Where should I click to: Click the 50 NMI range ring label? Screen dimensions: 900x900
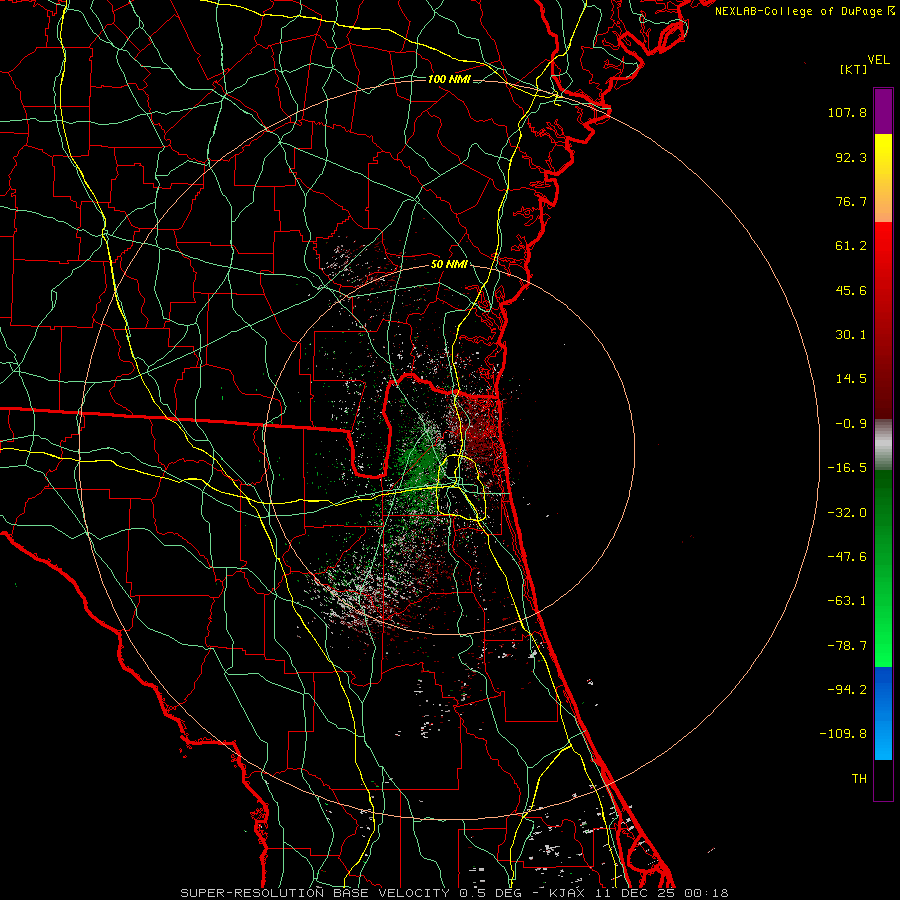[449, 265]
